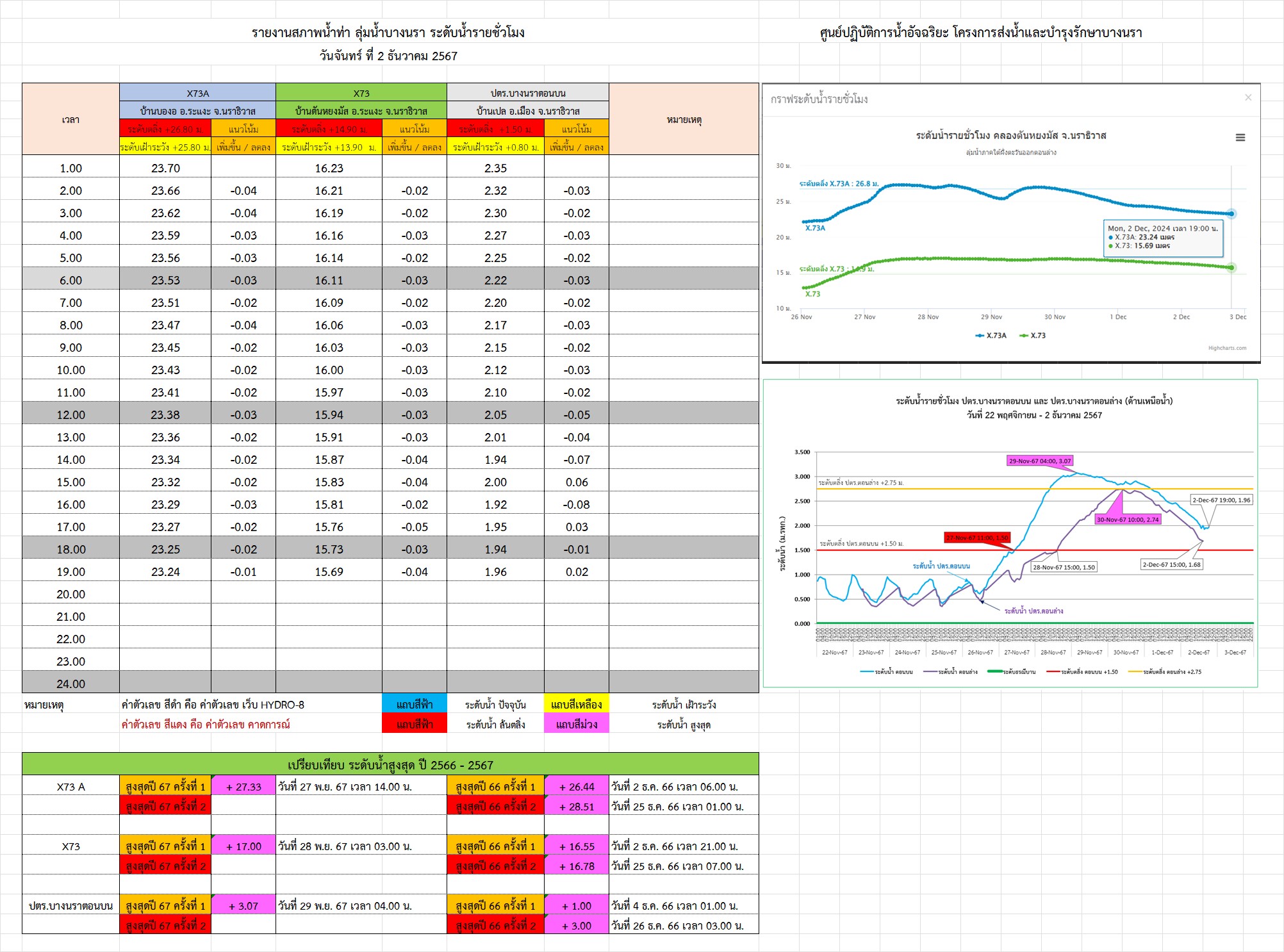The height and width of the screenshot is (952, 1284).
Task: Click the cell showing 15.69 in row 19.00
Action: point(329,571)
